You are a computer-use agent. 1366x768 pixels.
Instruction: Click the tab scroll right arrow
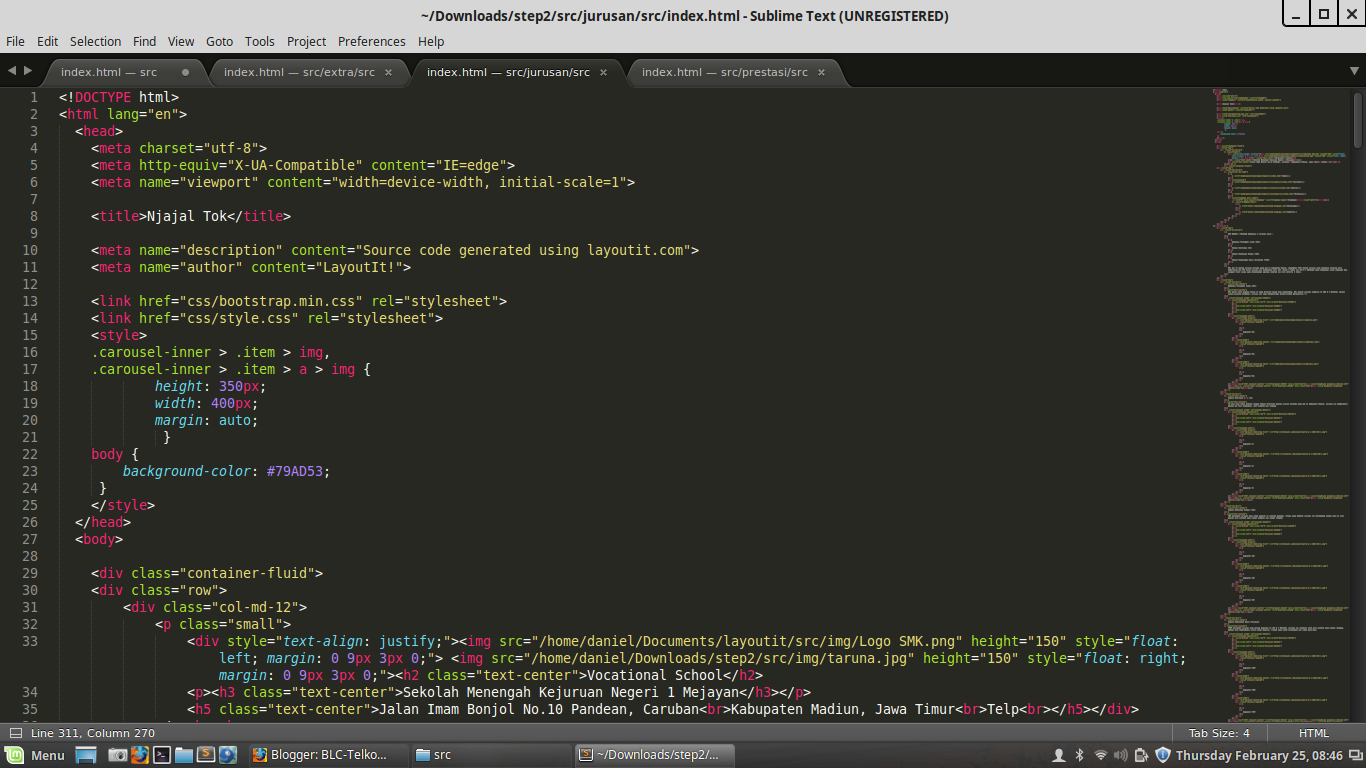[x=28, y=71]
